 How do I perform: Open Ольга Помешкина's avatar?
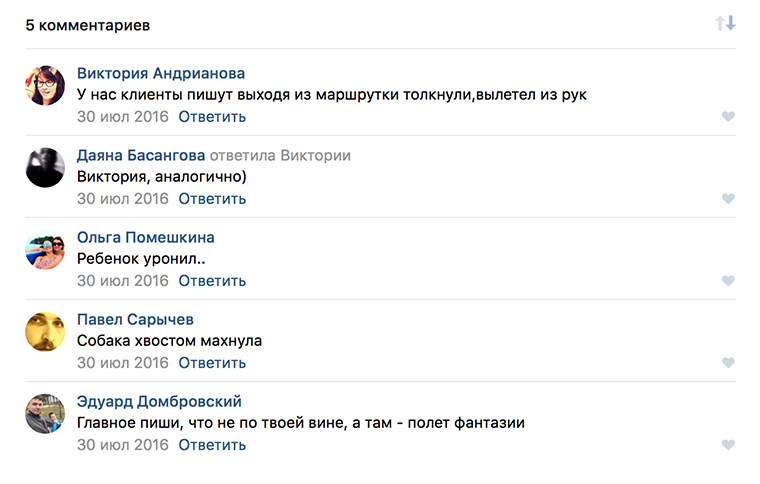[x=45, y=250]
